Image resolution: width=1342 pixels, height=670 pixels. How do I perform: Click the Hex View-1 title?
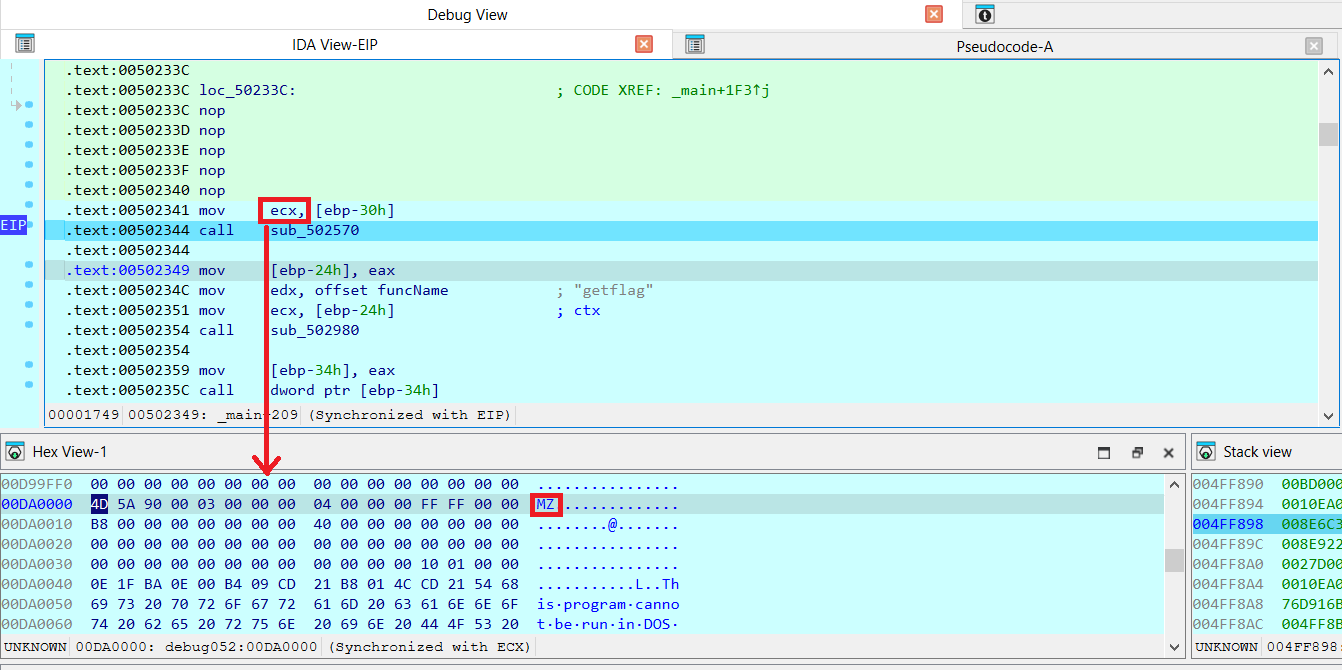coord(70,452)
